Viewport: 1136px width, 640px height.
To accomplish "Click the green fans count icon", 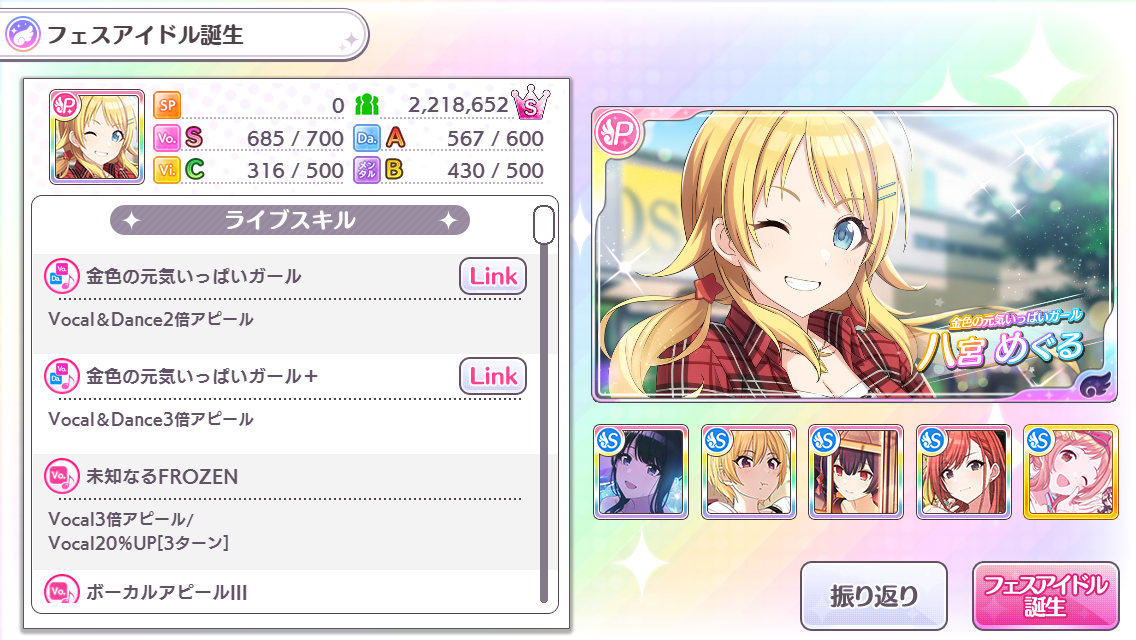I will [367, 105].
